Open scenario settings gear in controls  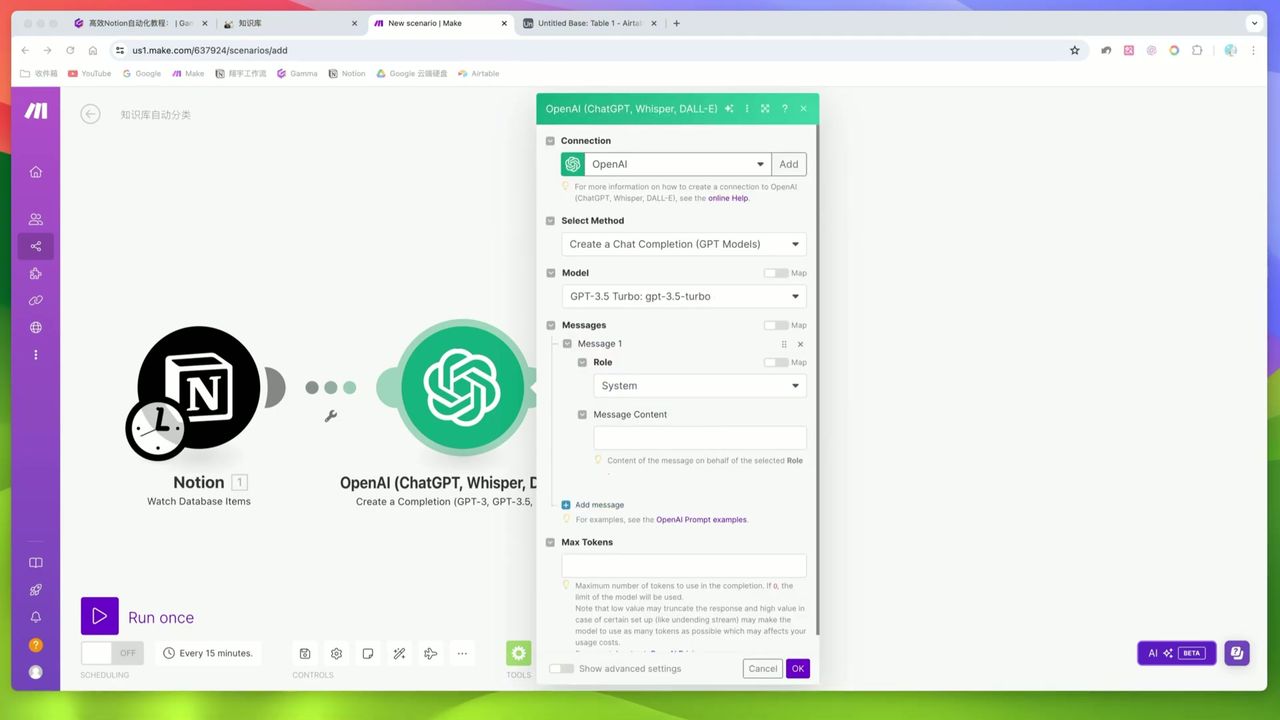coord(336,653)
